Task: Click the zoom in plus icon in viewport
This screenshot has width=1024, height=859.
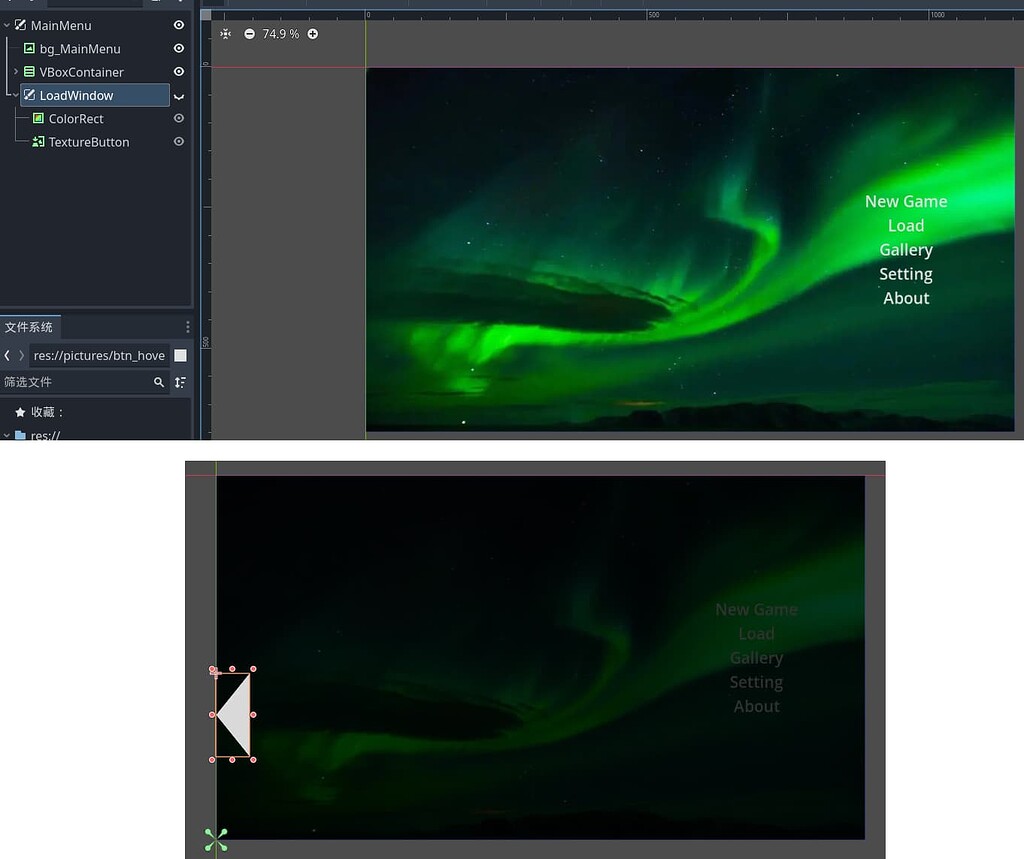Action: click(x=311, y=33)
